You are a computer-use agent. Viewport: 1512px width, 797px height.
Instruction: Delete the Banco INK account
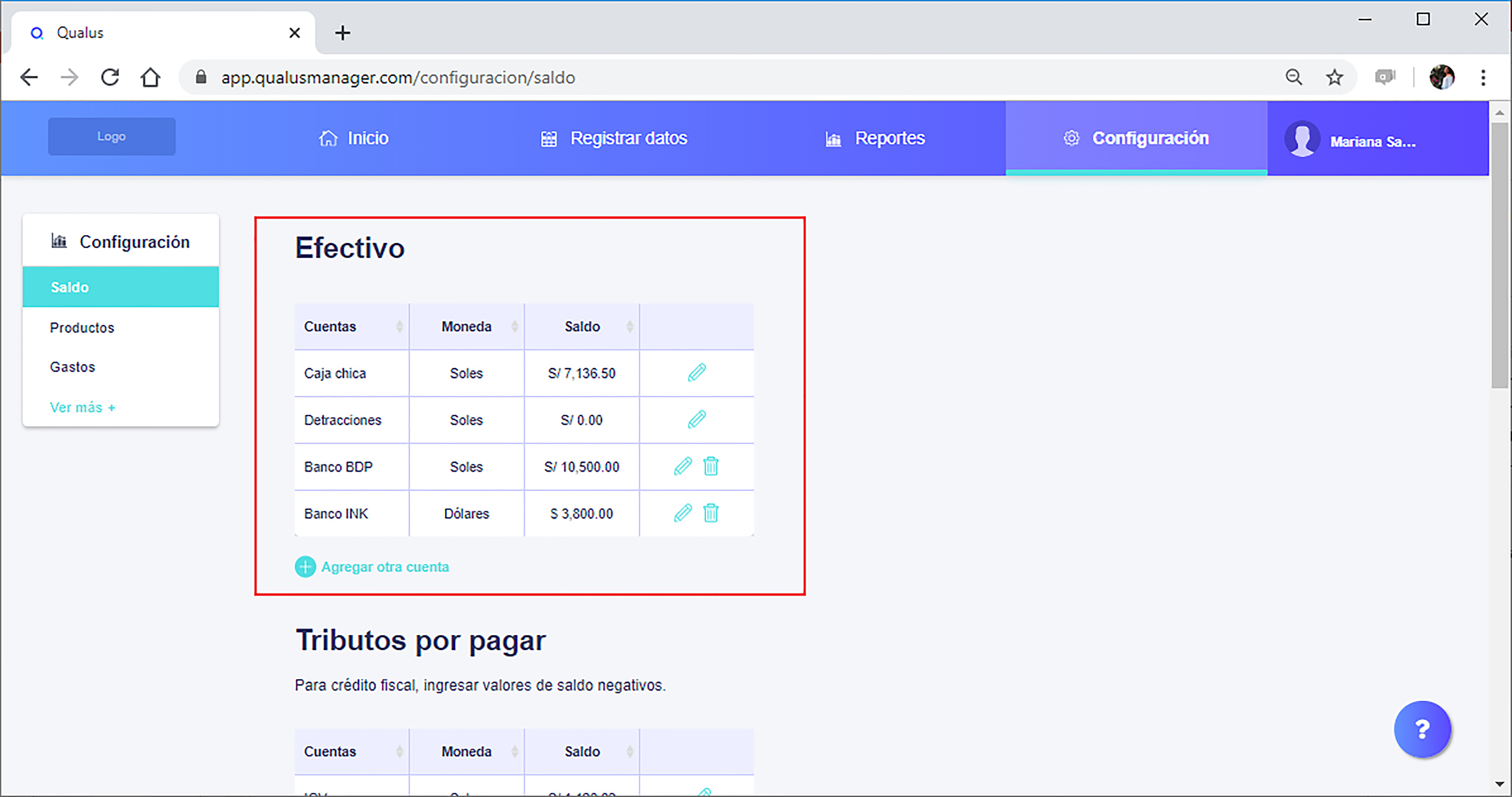click(711, 513)
